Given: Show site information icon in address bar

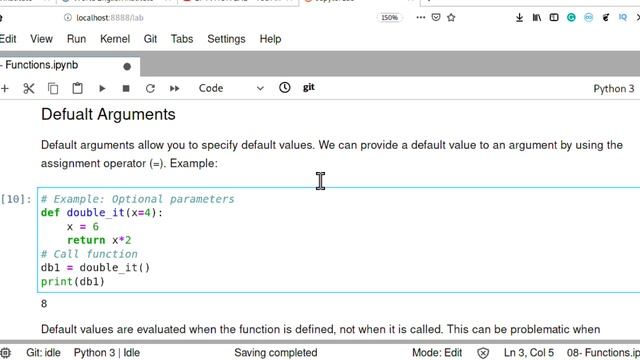Looking at the screenshot, I should 68,18.
